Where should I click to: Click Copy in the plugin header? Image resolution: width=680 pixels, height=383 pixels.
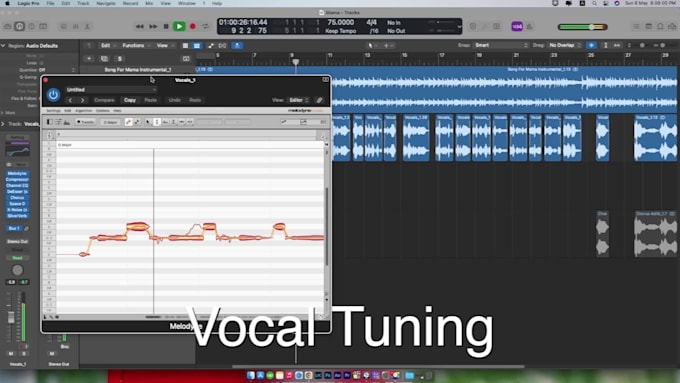coord(130,100)
